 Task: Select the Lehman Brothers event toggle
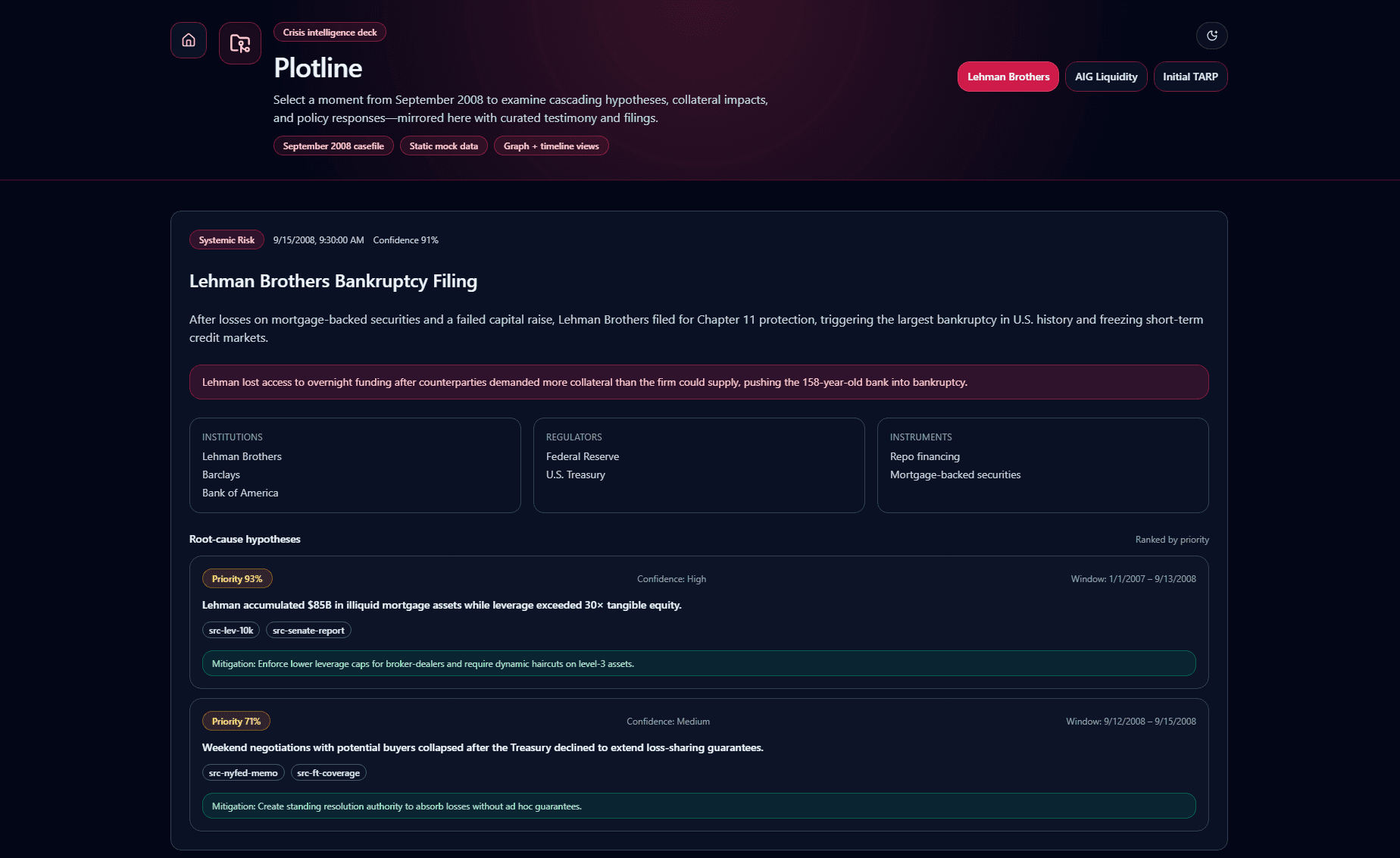[1008, 76]
